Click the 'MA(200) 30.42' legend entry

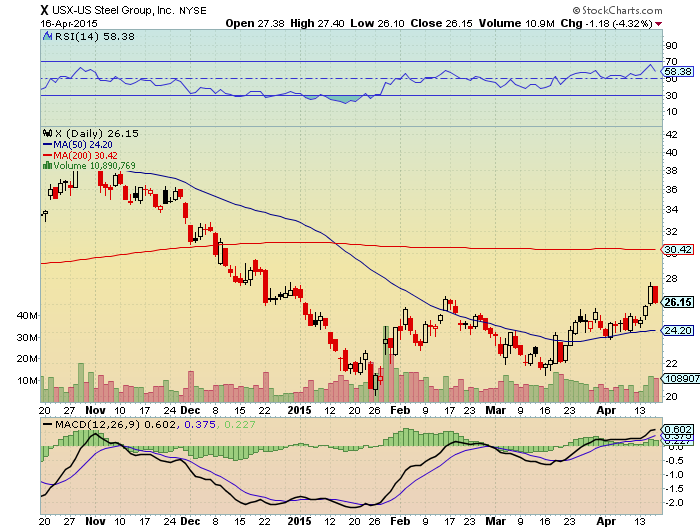(x=80, y=155)
